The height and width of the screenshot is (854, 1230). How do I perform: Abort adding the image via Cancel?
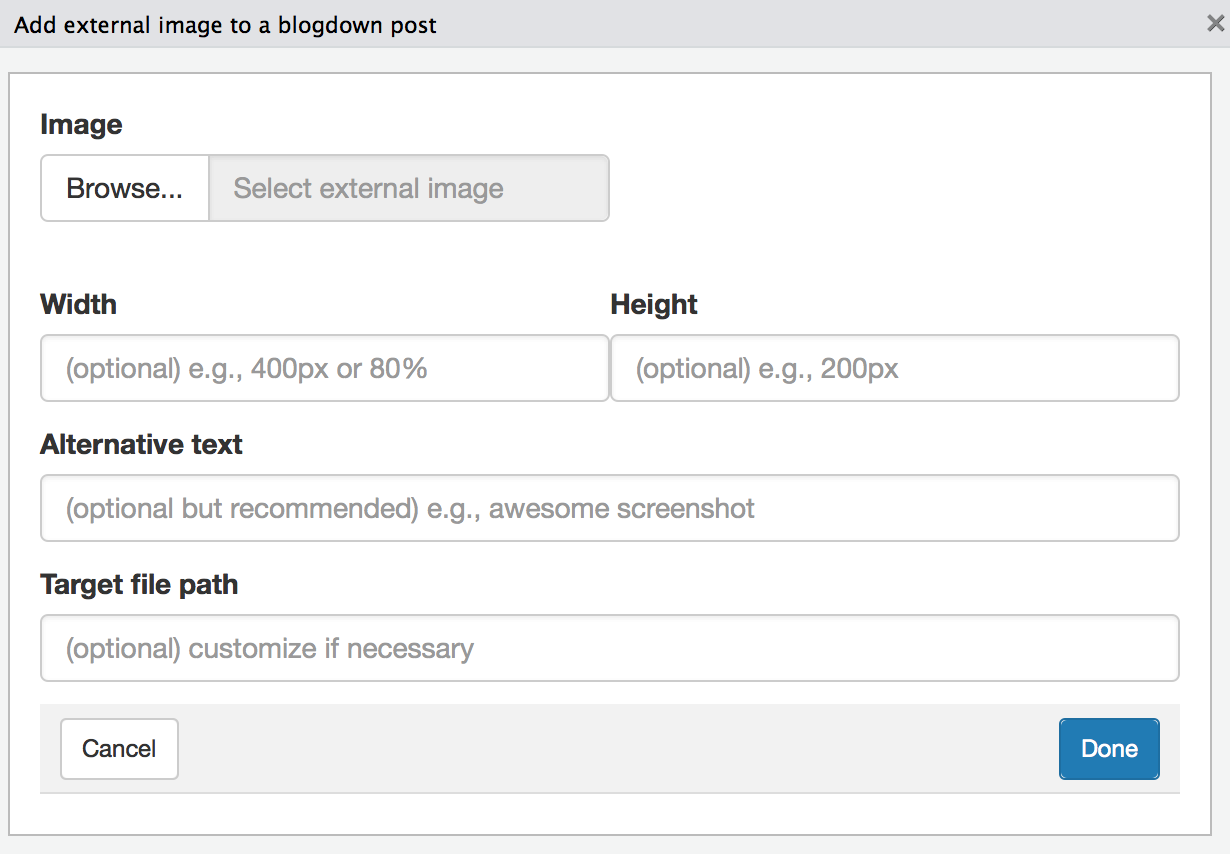click(x=119, y=748)
